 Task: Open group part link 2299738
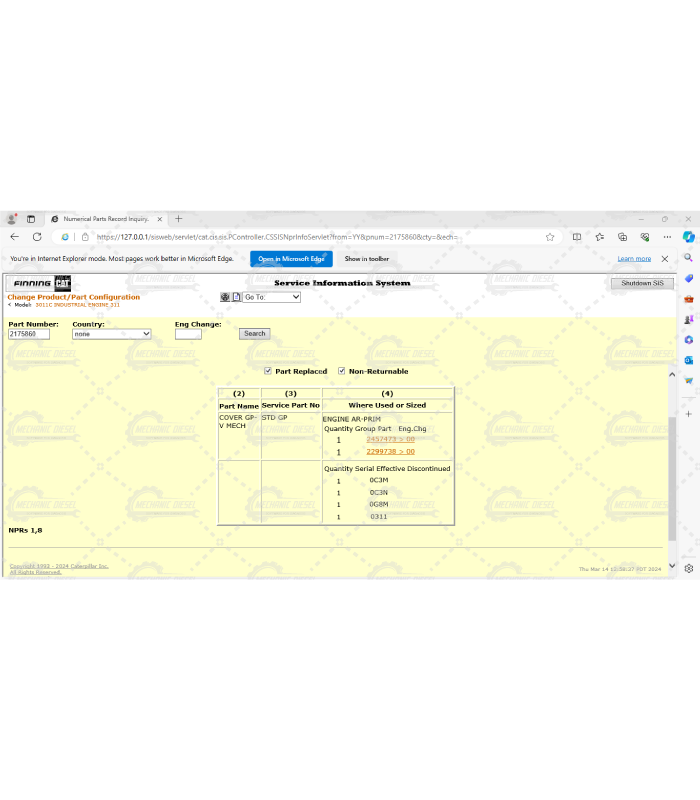(x=390, y=452)
